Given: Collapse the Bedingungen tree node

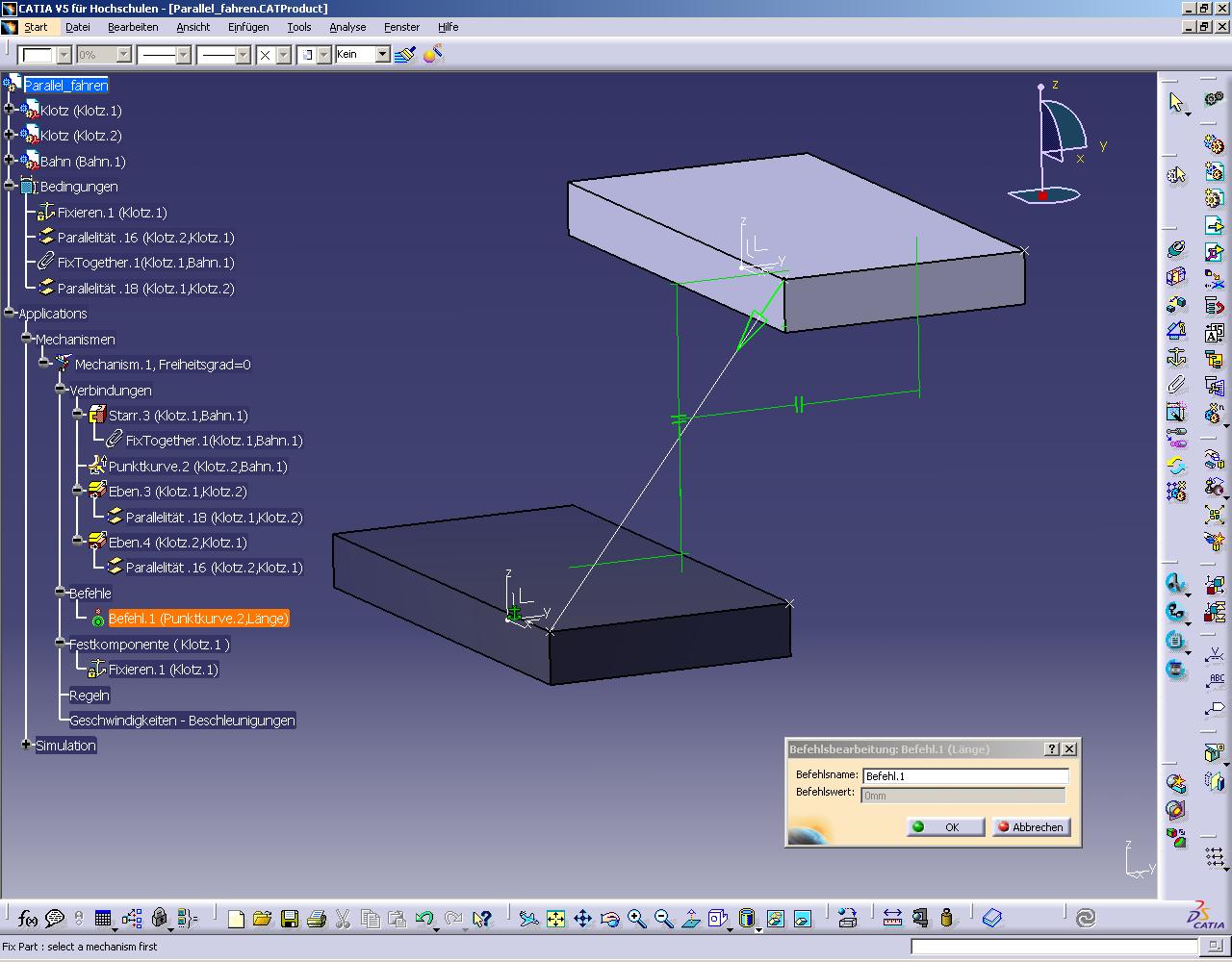Looking at the screenshot, I should pyautogui.click(x=10, y=186).
